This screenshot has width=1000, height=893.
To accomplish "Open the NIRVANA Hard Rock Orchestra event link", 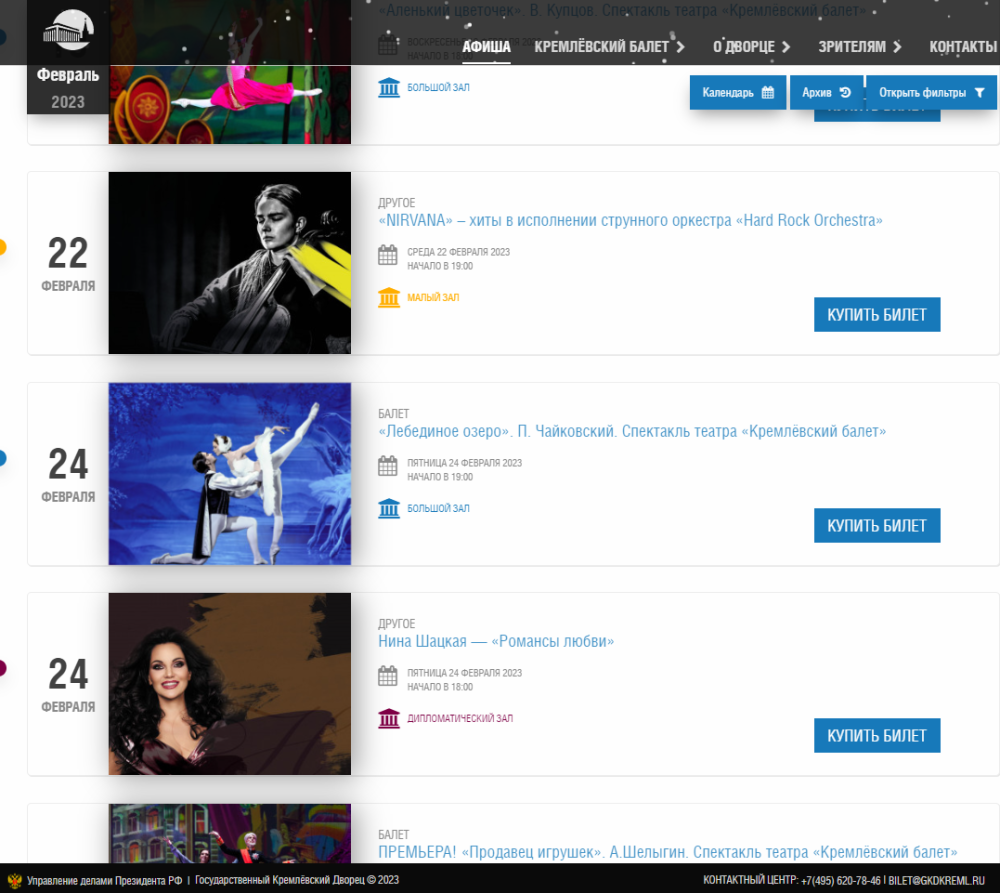I will pos(630,221).
